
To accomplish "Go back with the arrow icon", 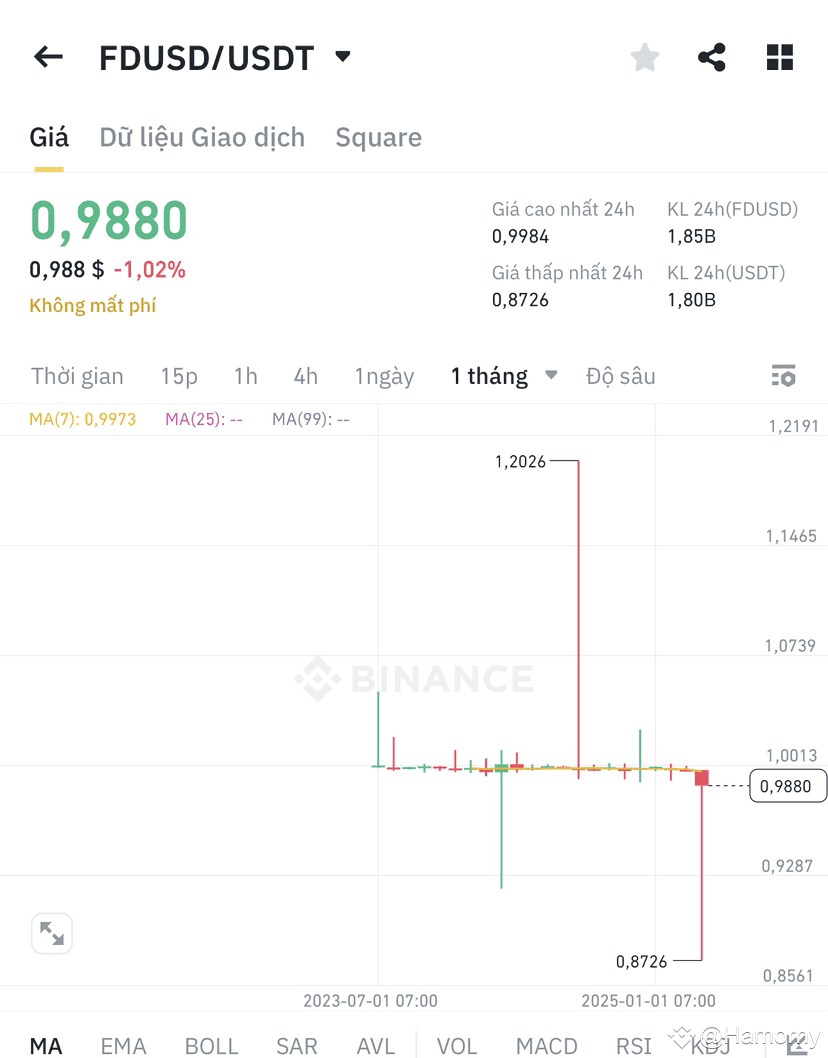I will (48, 57).
